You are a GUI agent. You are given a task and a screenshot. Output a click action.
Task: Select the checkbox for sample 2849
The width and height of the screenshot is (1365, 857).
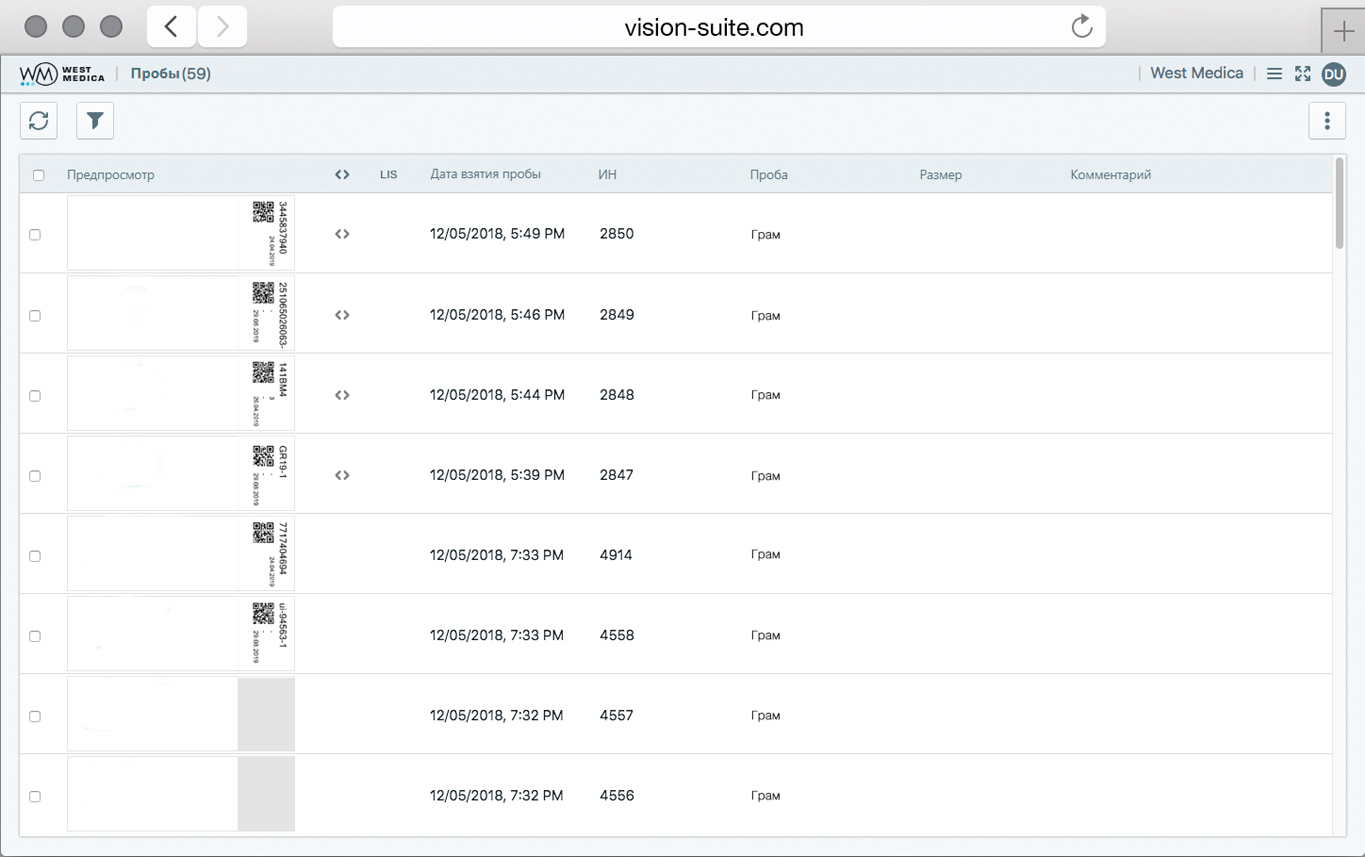35,315
